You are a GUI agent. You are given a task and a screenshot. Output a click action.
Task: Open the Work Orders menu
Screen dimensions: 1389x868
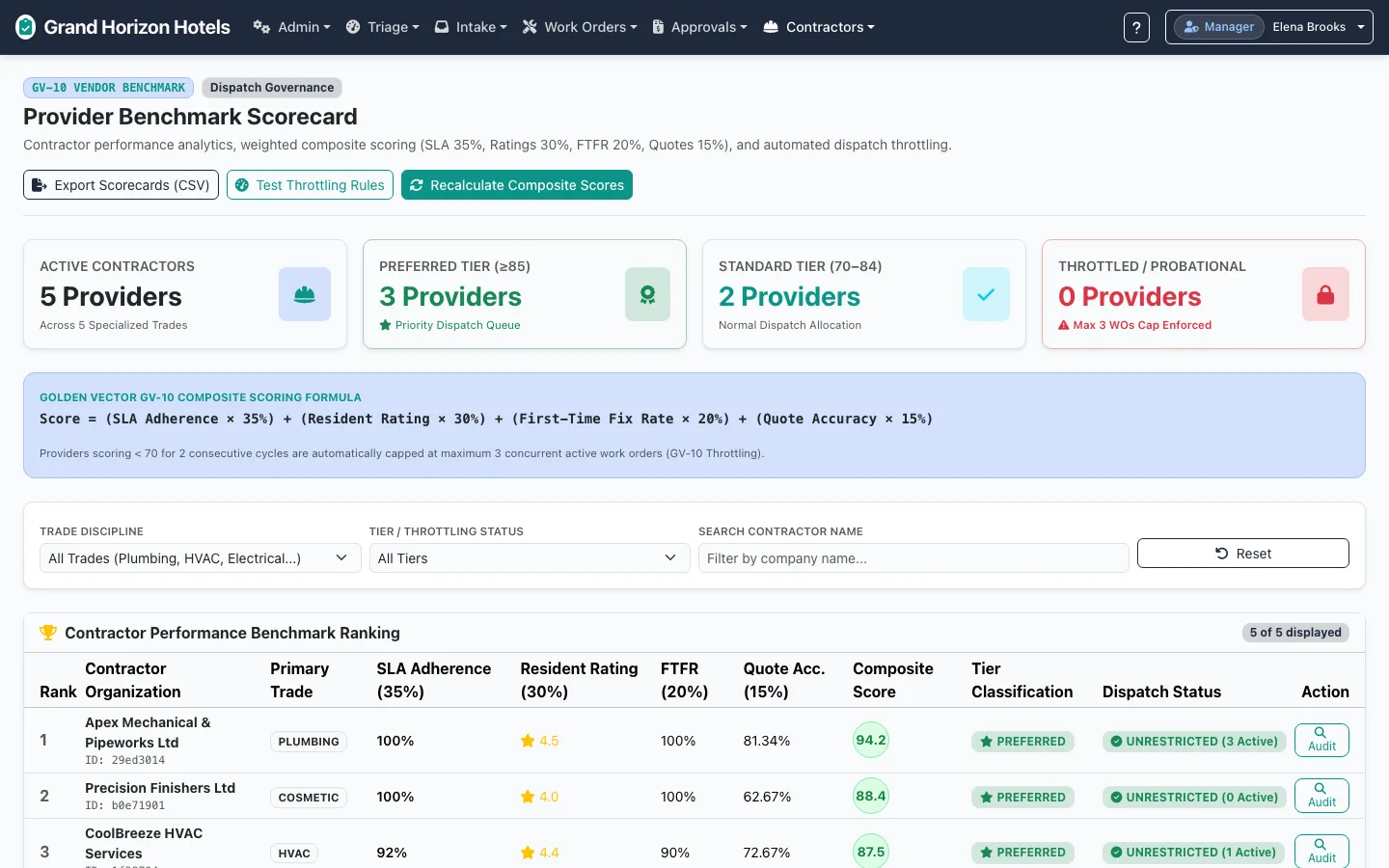coord(579,27)
